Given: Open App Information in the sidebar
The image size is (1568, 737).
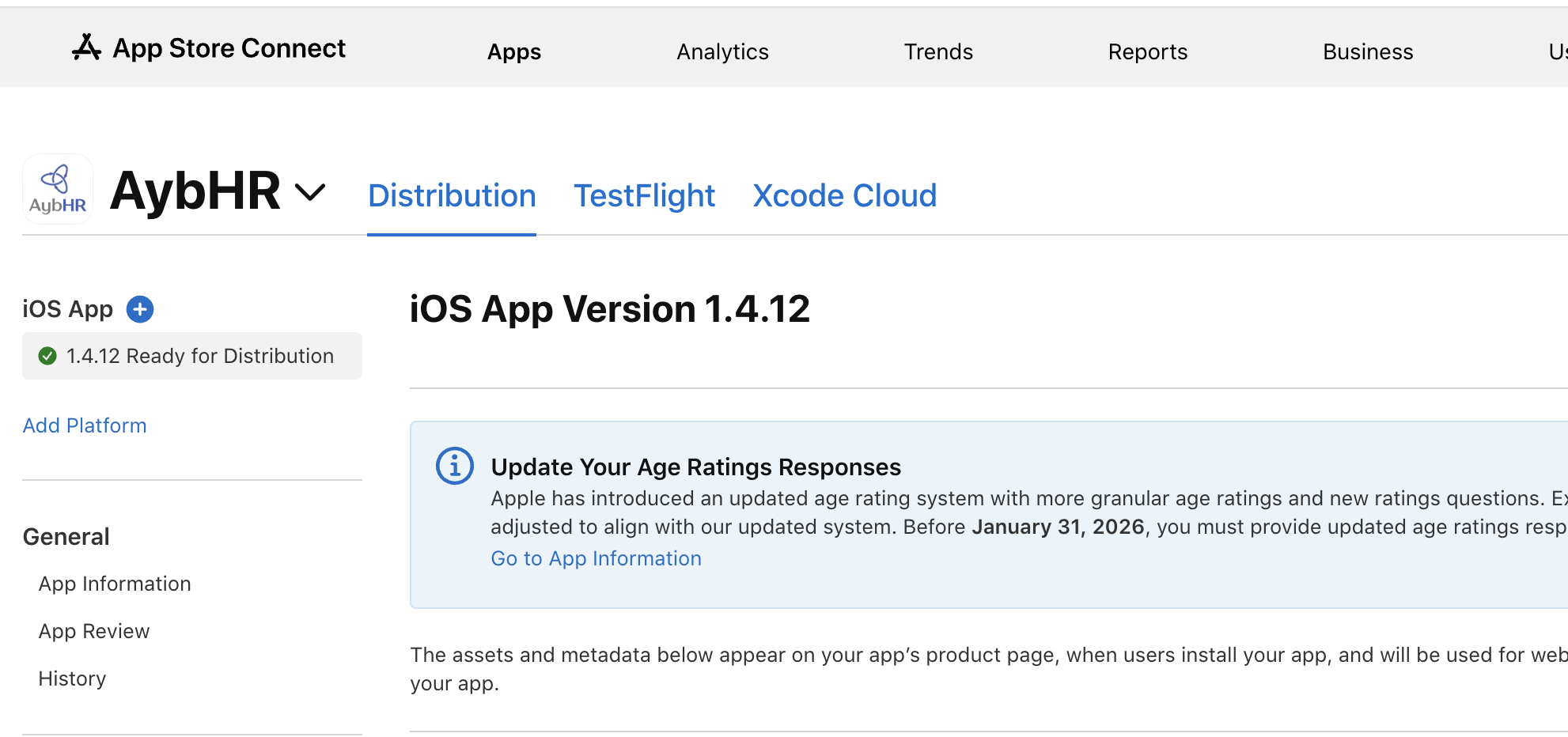Looking at the screenshot, I should point(115,584).
